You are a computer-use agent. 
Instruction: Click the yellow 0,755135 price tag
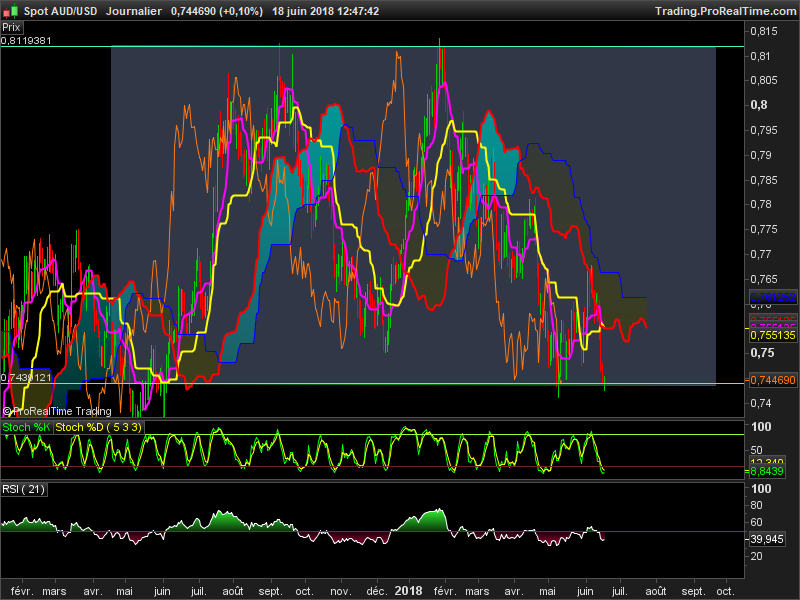pos(773,336)
